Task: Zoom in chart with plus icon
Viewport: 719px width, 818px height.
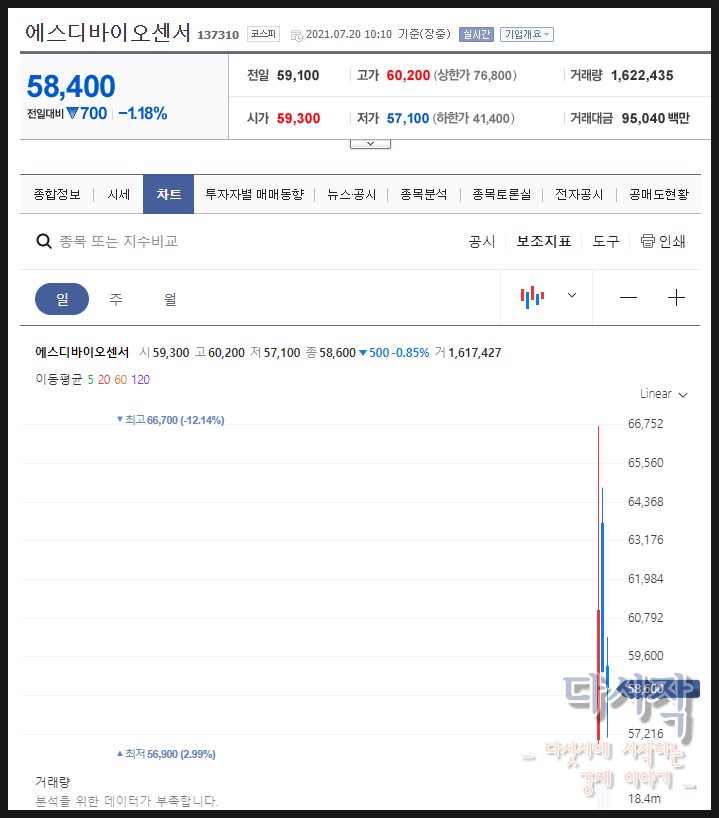Action: click(x=676, y=297)
